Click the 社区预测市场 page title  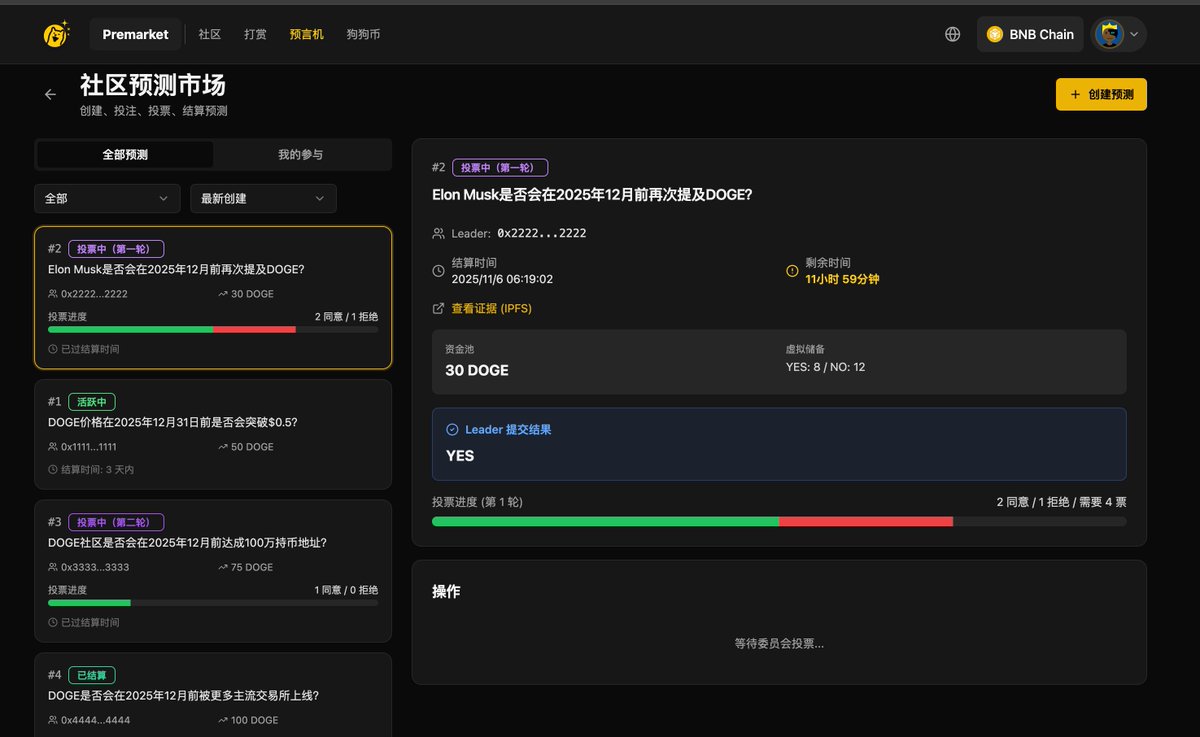(153, 85)
